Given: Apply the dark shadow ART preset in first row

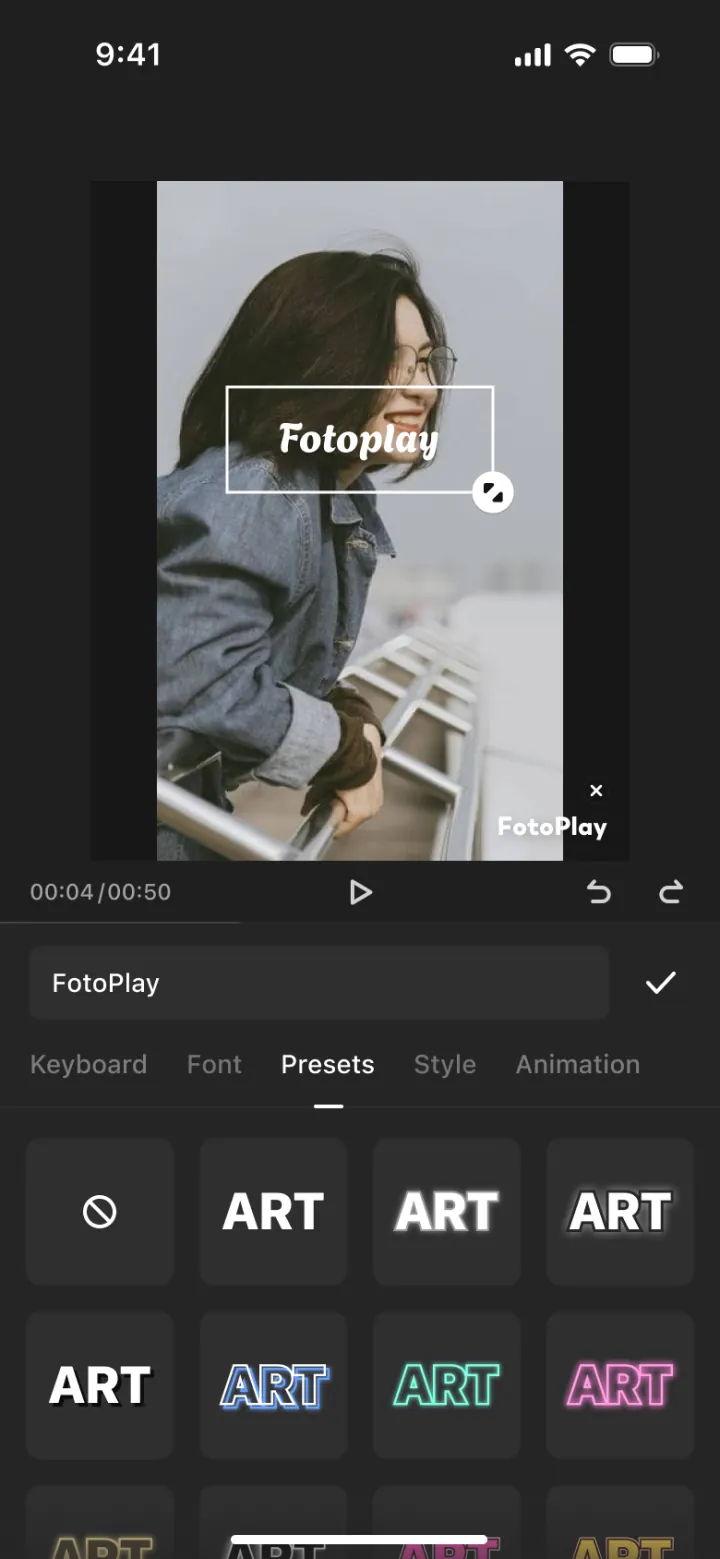Looking at the screenshot, I should click(x=620, y=1212).
